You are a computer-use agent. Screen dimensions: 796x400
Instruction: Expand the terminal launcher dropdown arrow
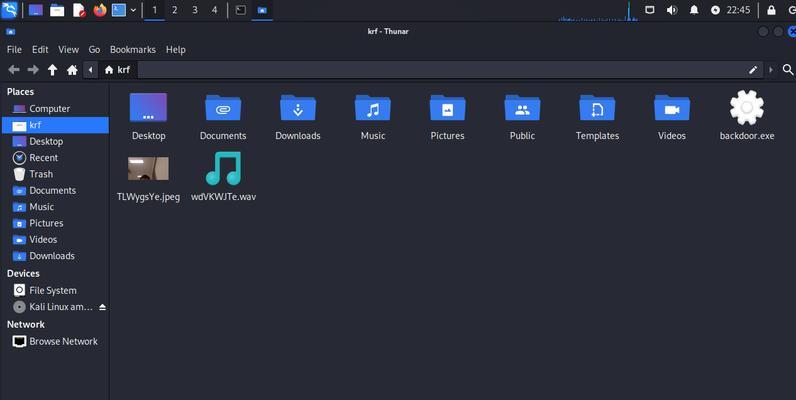tap(133, 10)
